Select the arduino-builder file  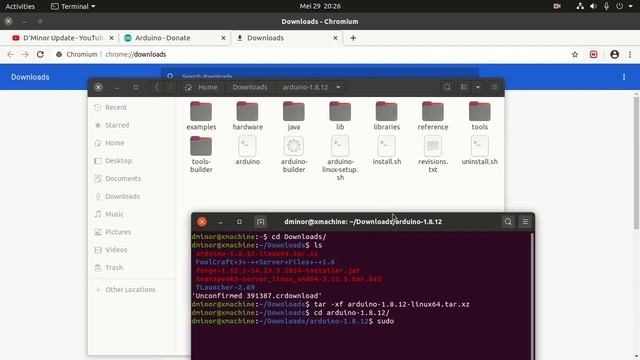293,154
